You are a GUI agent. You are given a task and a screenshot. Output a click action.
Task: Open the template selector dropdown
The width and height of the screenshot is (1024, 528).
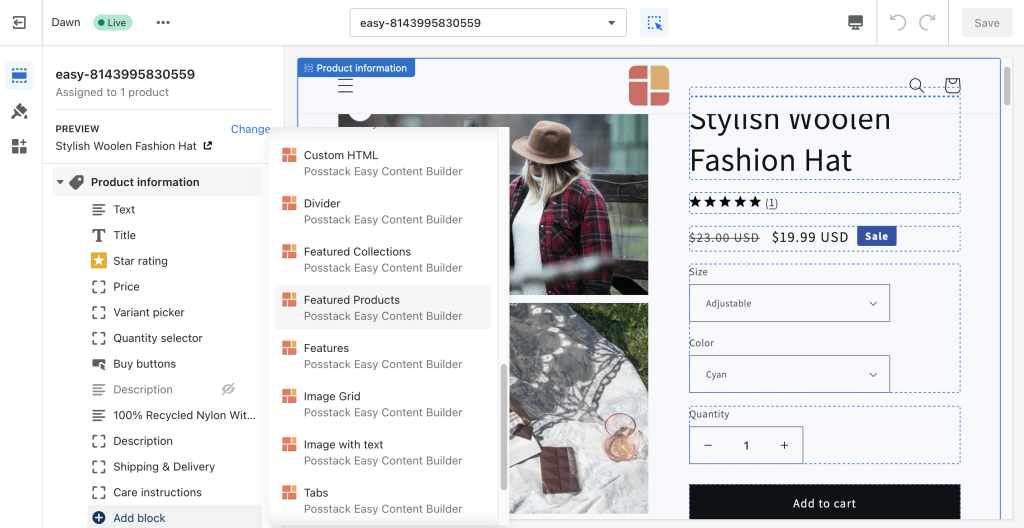tap(488, 23)
